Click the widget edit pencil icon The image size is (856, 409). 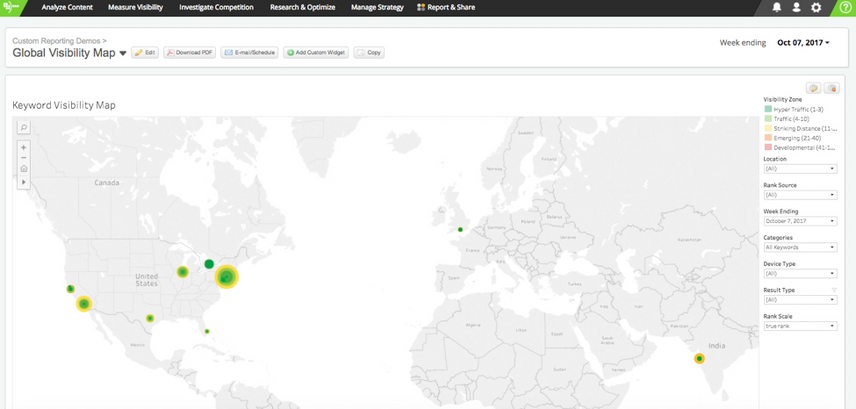coord(813,88)
